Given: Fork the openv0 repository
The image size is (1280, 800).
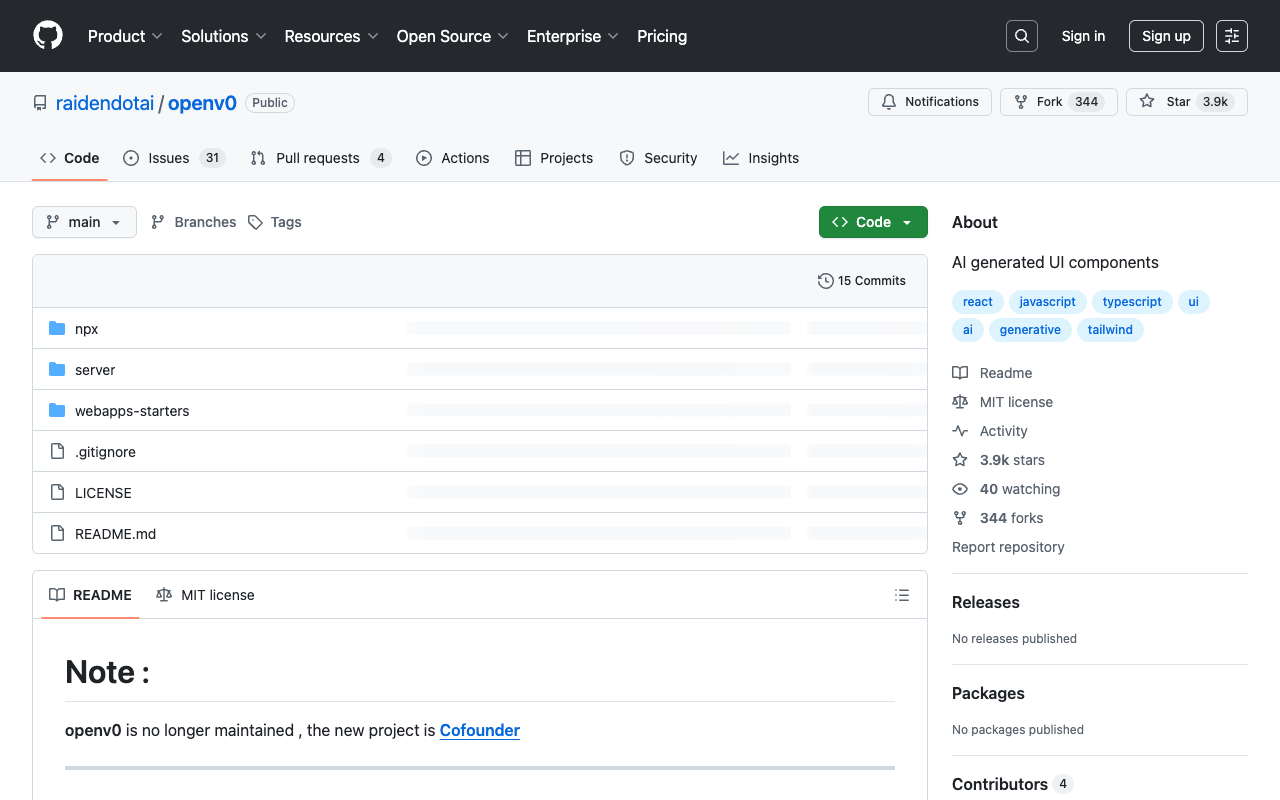Looking at the screenshot, I should [1058, 102].
